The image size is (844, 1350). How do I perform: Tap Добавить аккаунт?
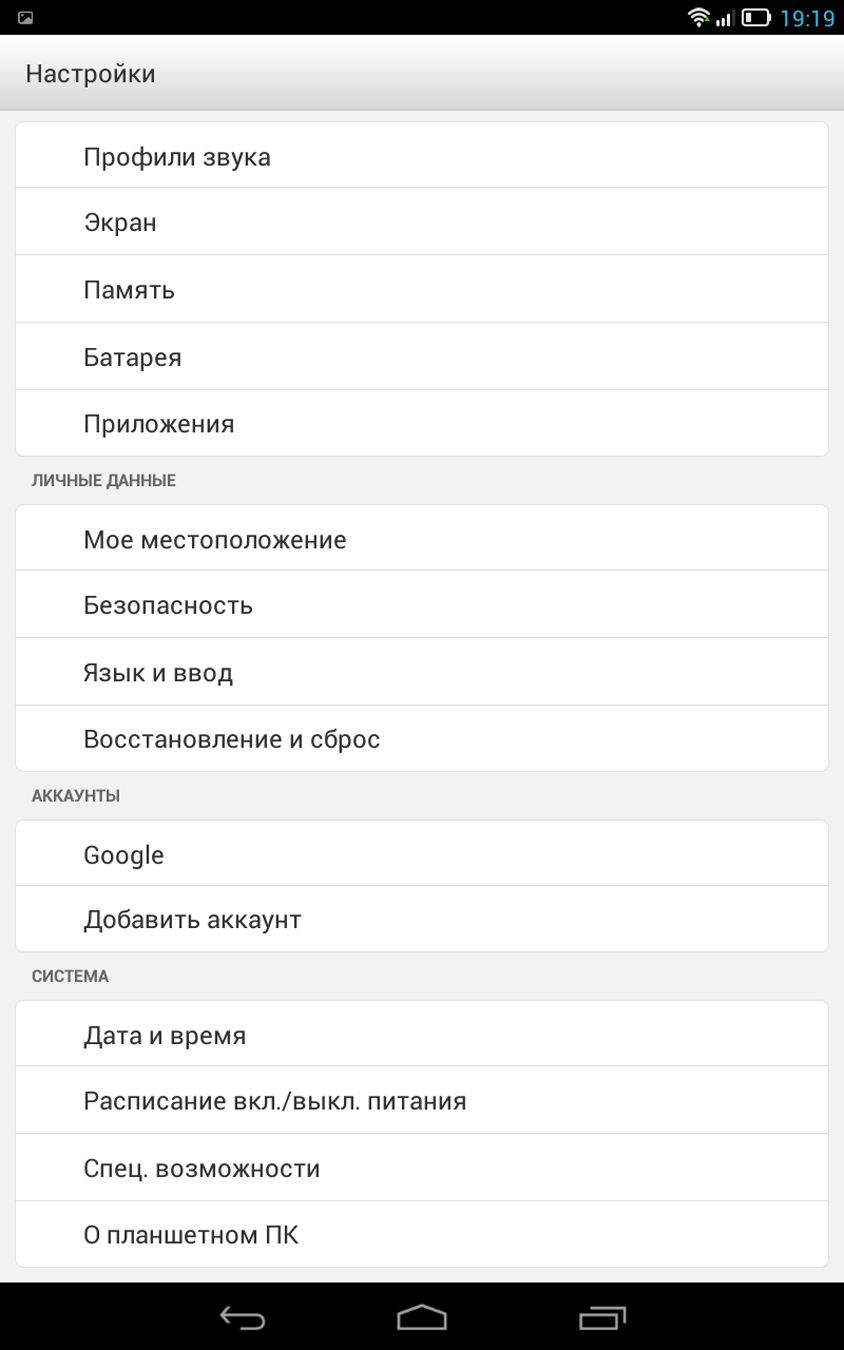click(422, 920)
